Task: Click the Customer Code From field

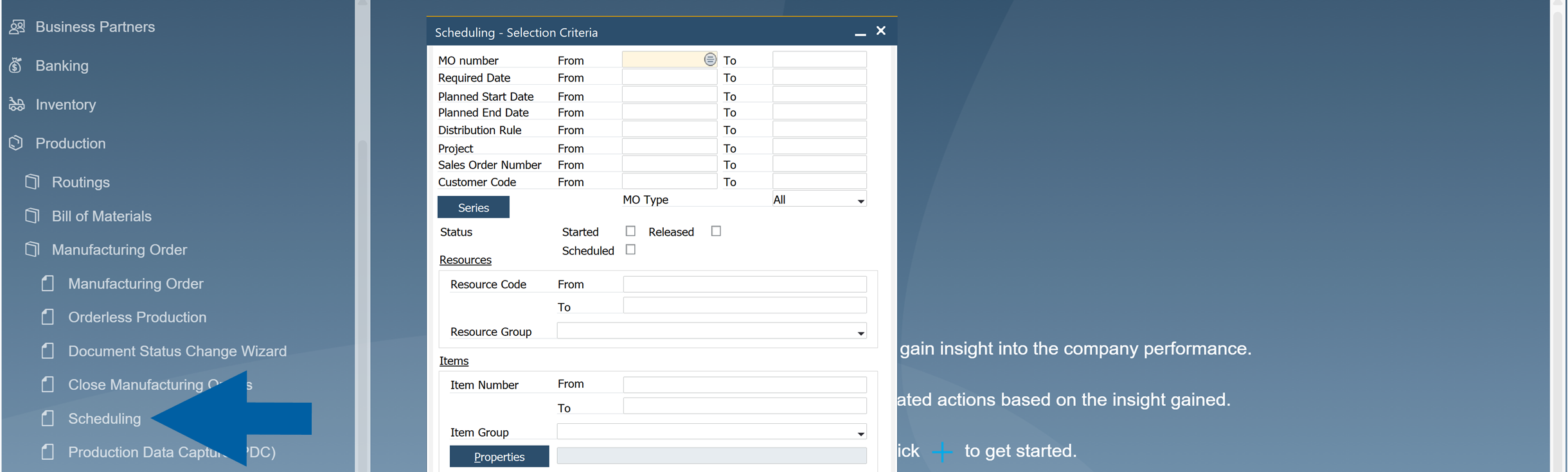Action: [x=669, y=181]
